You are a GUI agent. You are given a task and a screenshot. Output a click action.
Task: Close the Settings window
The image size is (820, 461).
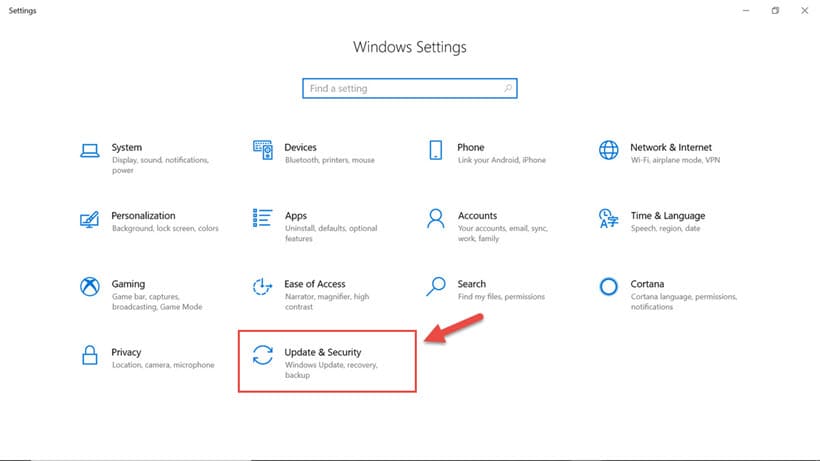(804, 10)
